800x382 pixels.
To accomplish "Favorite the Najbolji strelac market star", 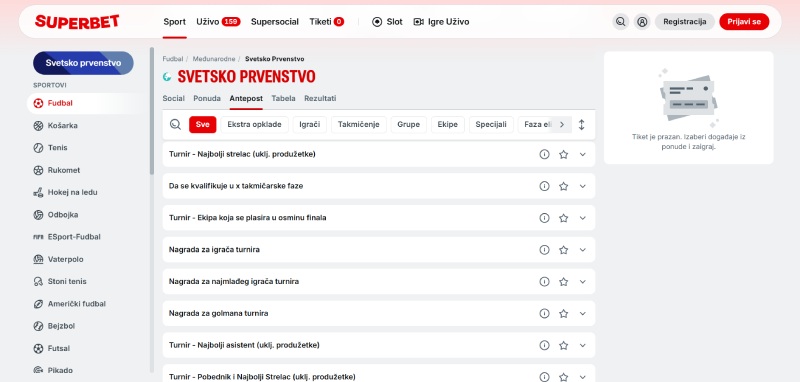I will click(563, 154).
